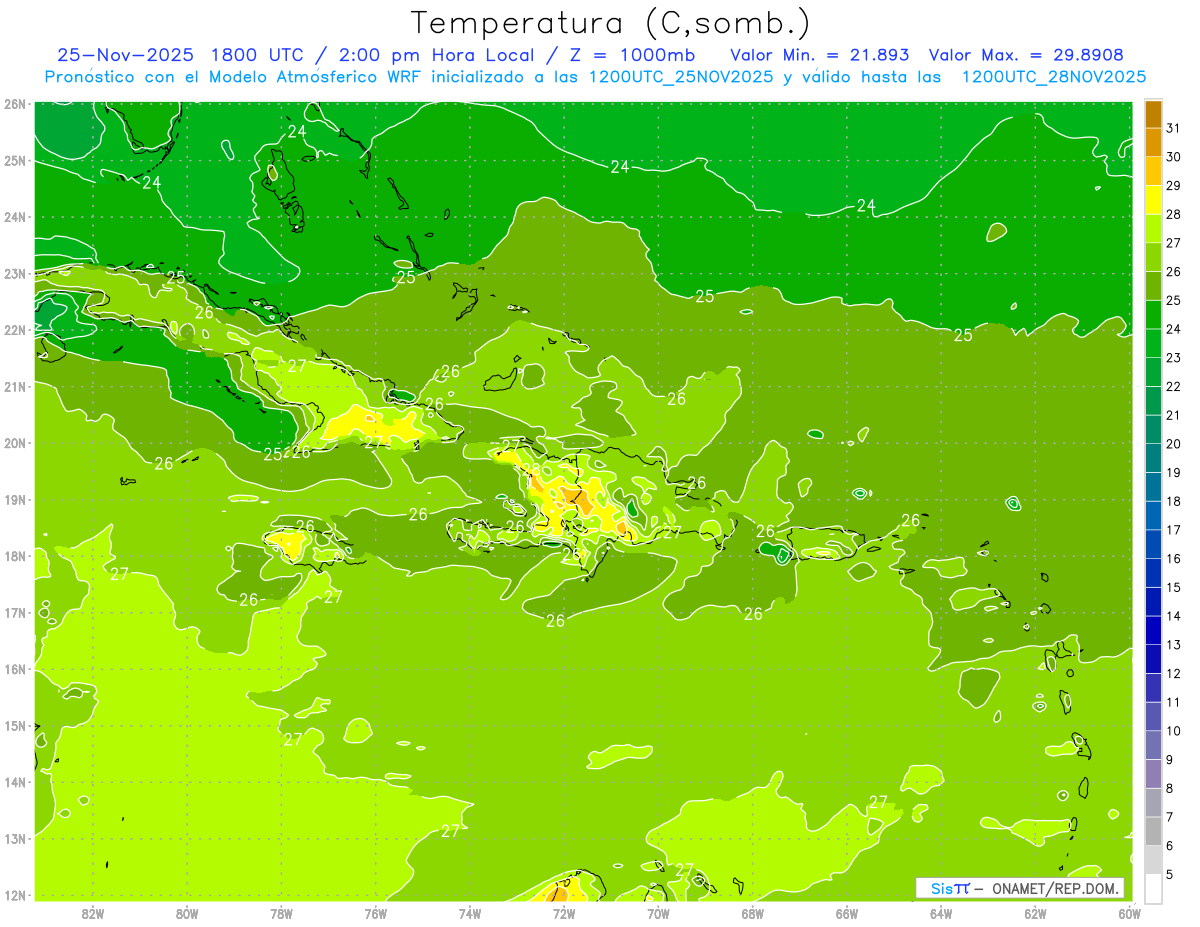Click the "17N" latitude axis label

[x=15, y=612]
